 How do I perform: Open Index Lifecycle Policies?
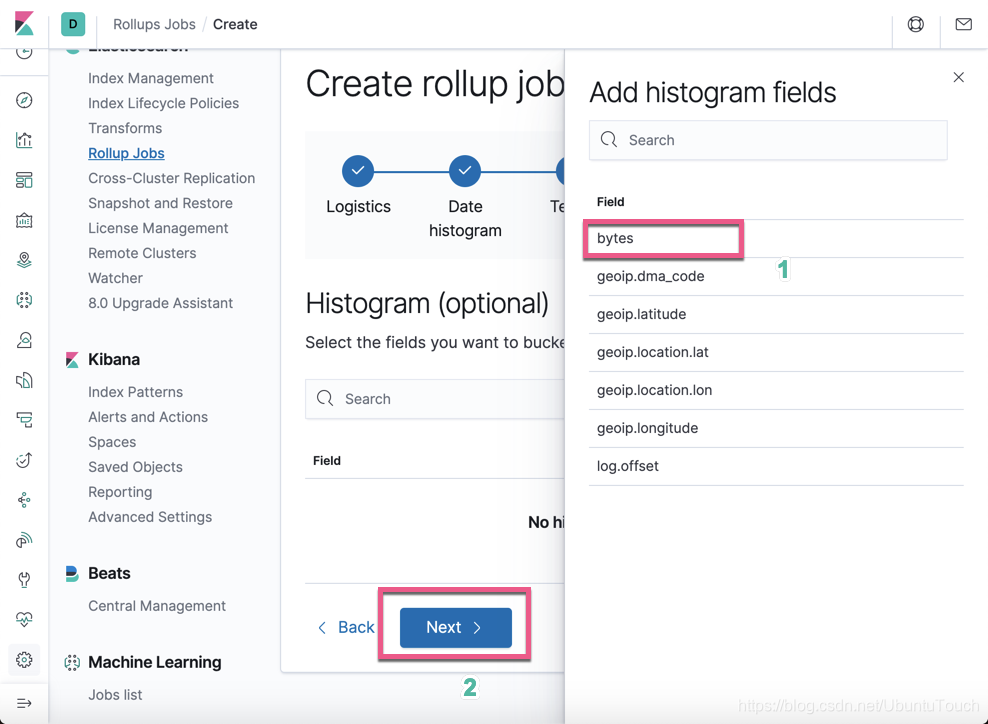pyautogui.click(x=163, y=103)
